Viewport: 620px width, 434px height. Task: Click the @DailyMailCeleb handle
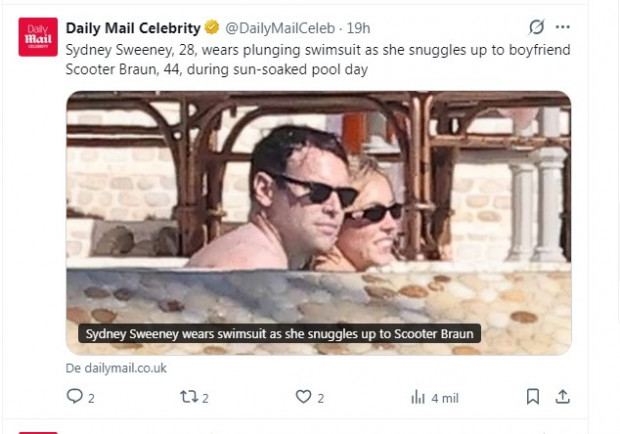(280, 28)
